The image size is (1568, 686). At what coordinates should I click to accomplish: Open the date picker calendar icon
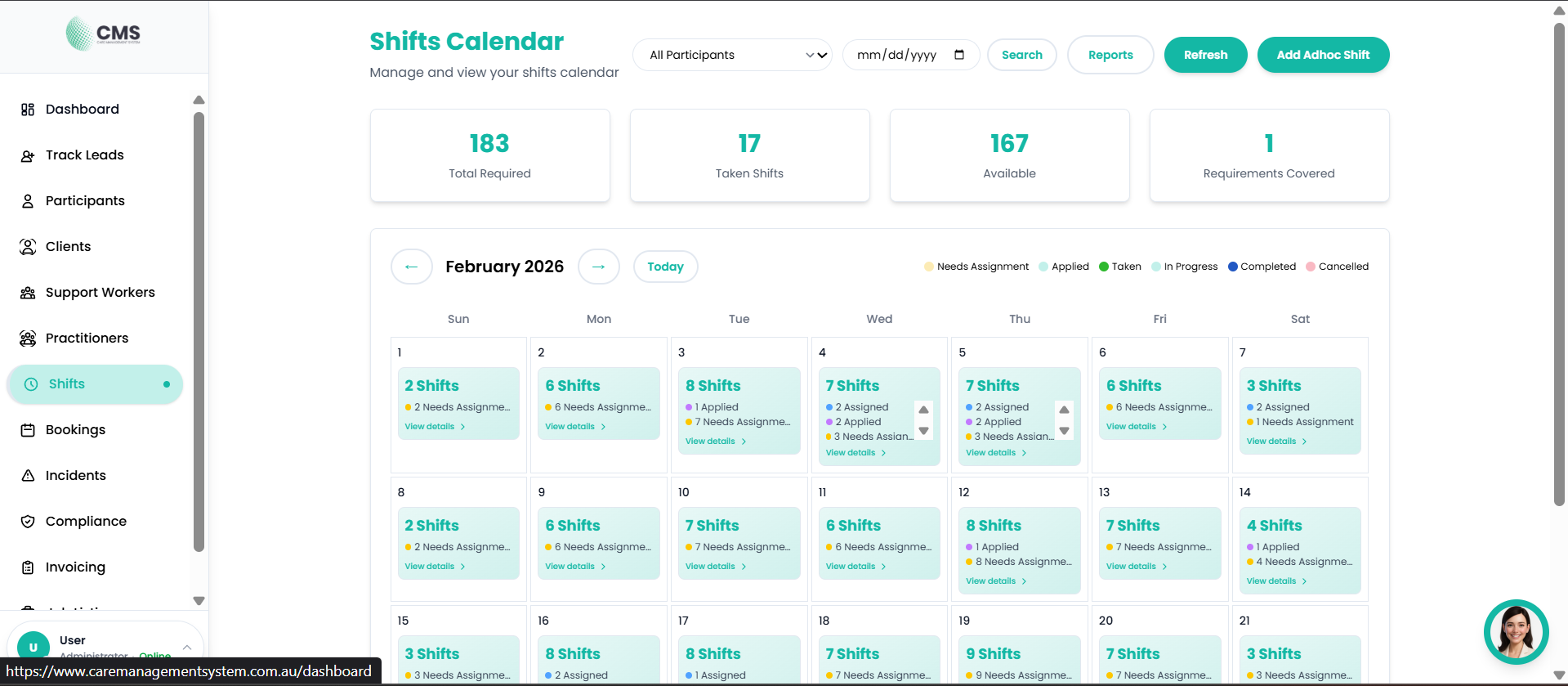tap(959, 55)
